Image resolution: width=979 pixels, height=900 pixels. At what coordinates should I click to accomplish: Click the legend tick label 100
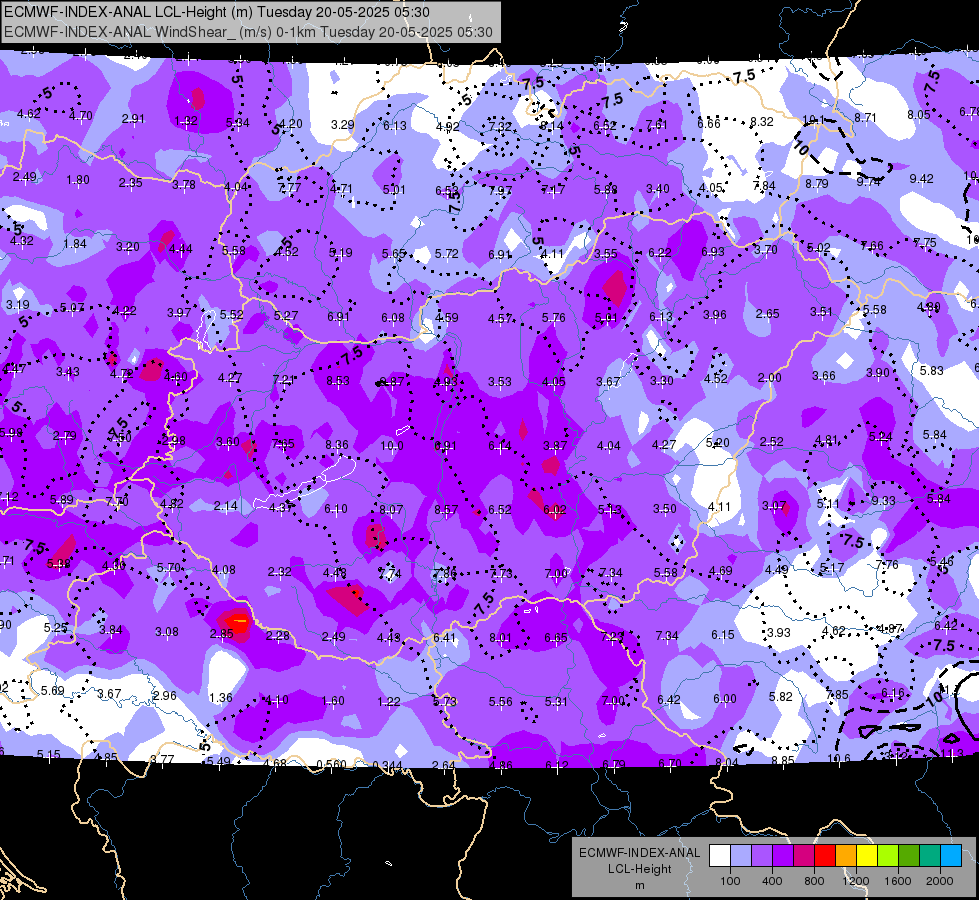click(x=730, y=881)
